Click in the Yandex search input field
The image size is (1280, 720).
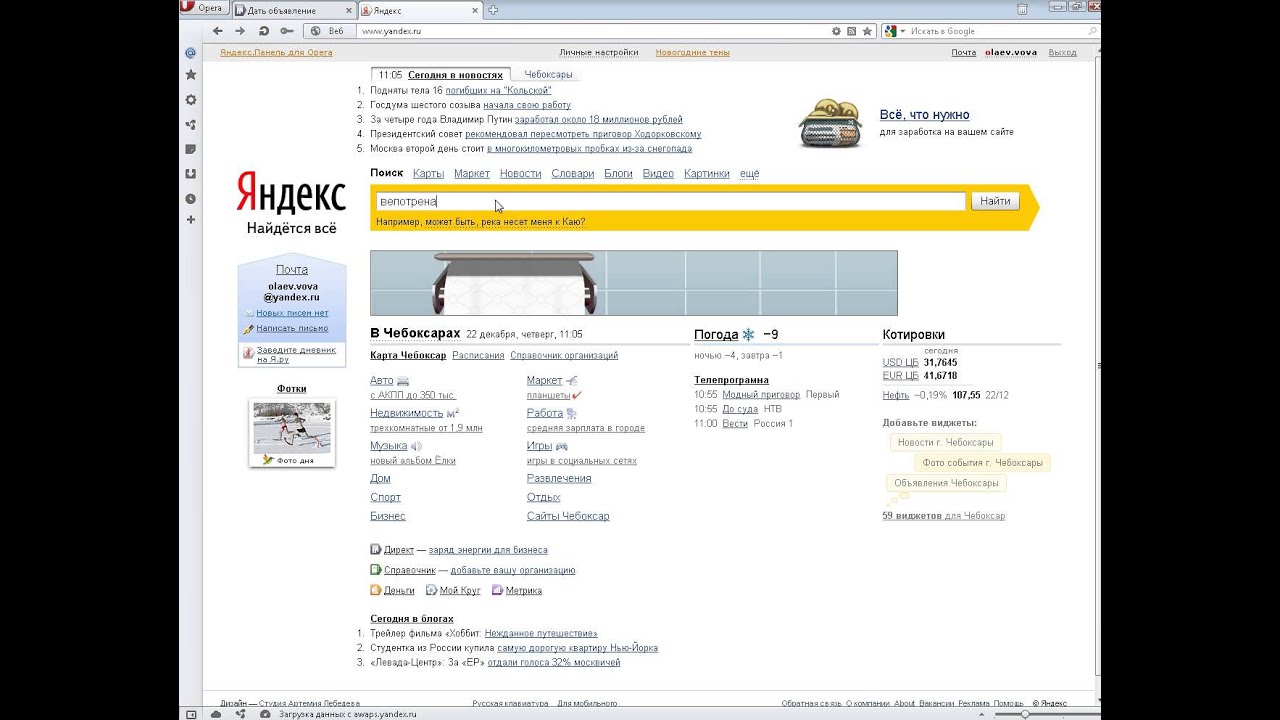tap(670, 201)
